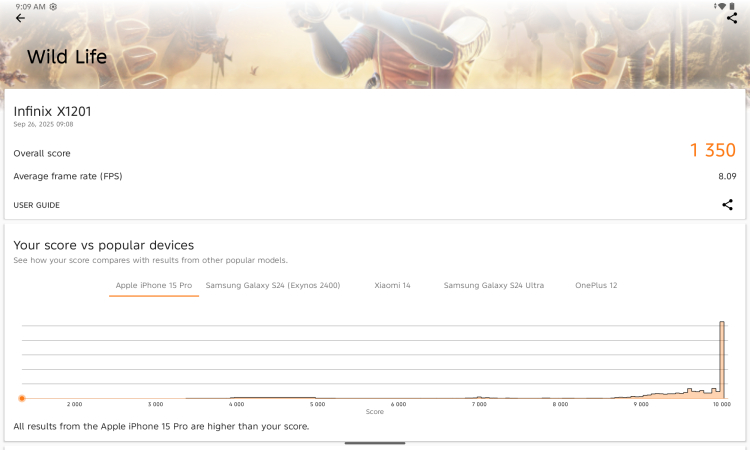Click the 9:09 AM clock
This screenshot has height=450, width=750.
(30, 7)
